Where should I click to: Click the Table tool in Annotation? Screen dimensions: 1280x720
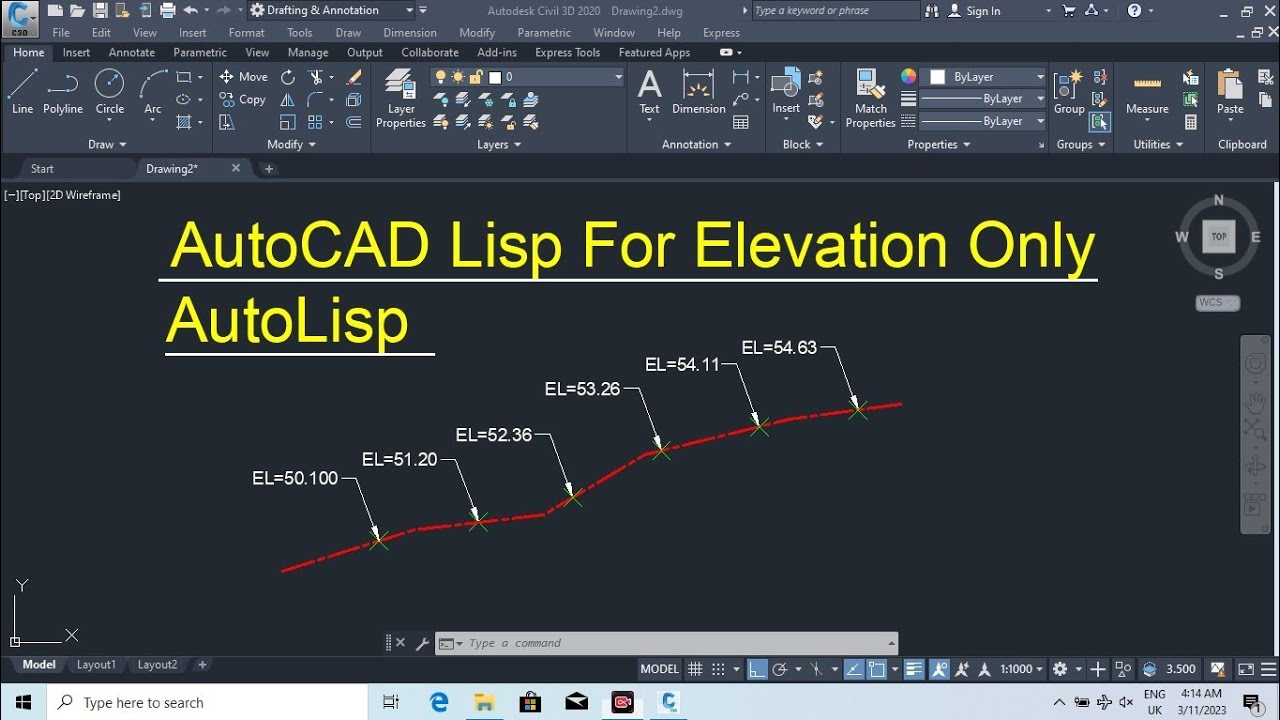(741, 122)
